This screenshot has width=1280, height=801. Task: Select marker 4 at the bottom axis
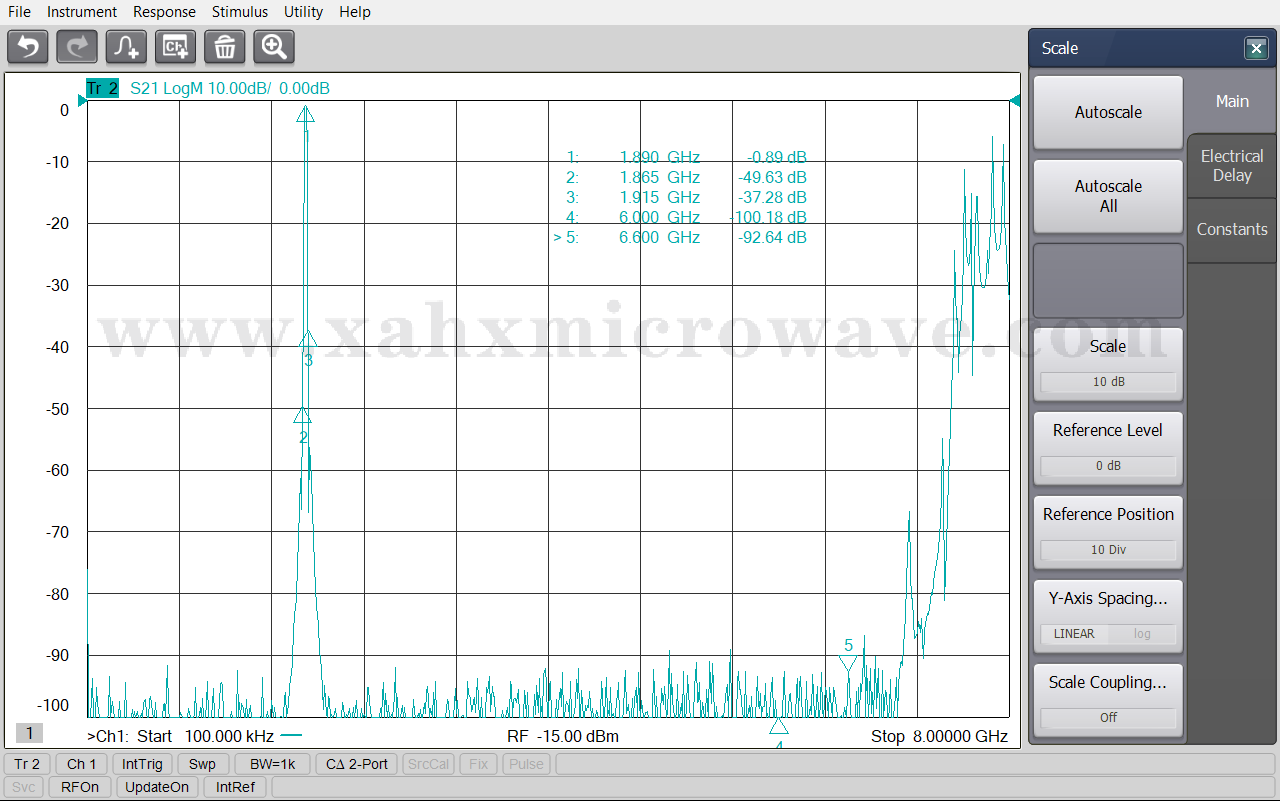click(x=779, y=727)
